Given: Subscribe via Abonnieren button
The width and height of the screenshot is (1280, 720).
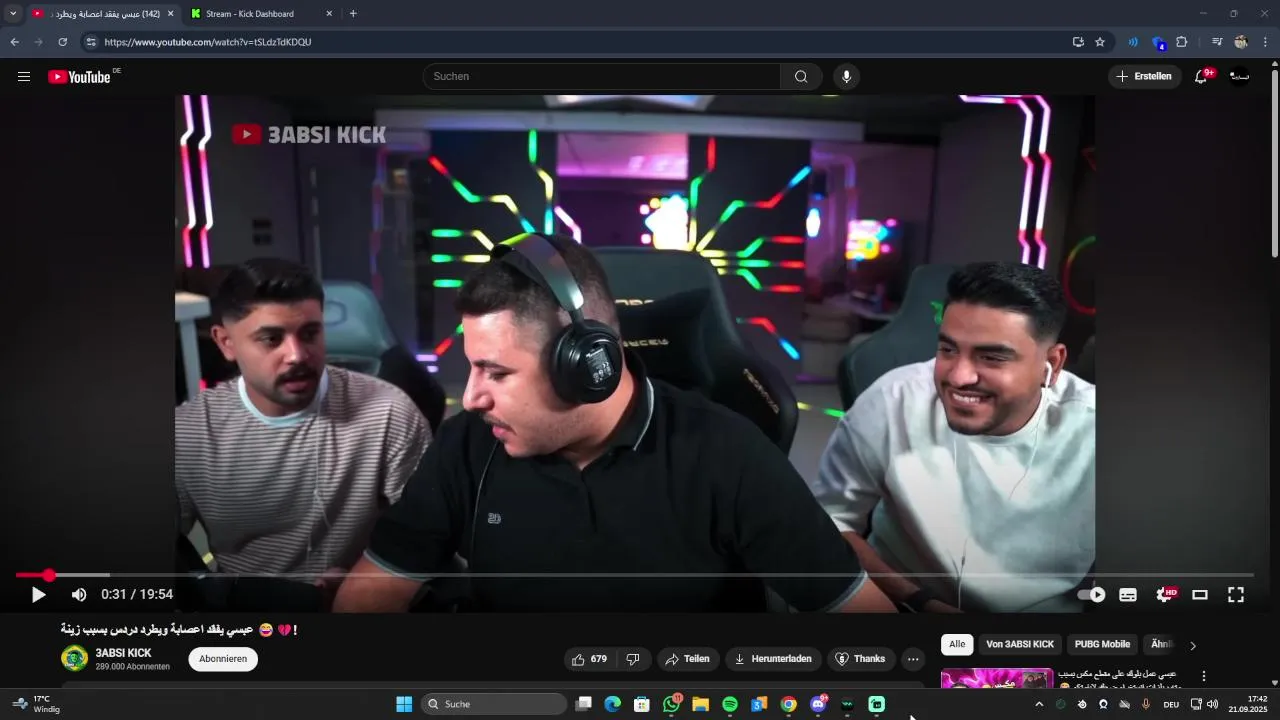Looking at the screenshot, I should 223,659.
